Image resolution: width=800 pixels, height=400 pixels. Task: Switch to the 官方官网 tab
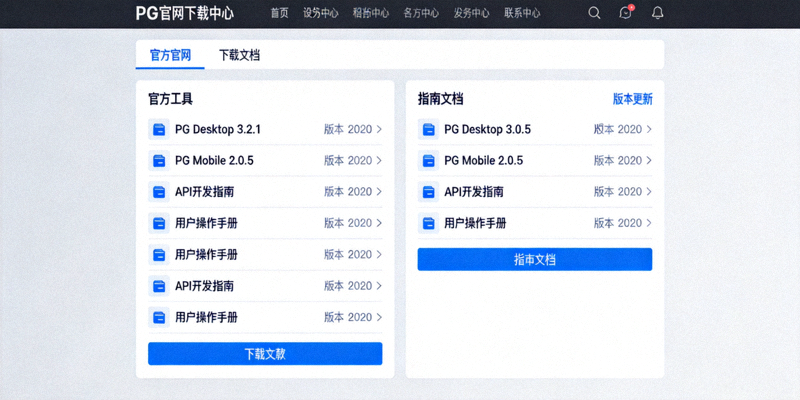point(170,55)
